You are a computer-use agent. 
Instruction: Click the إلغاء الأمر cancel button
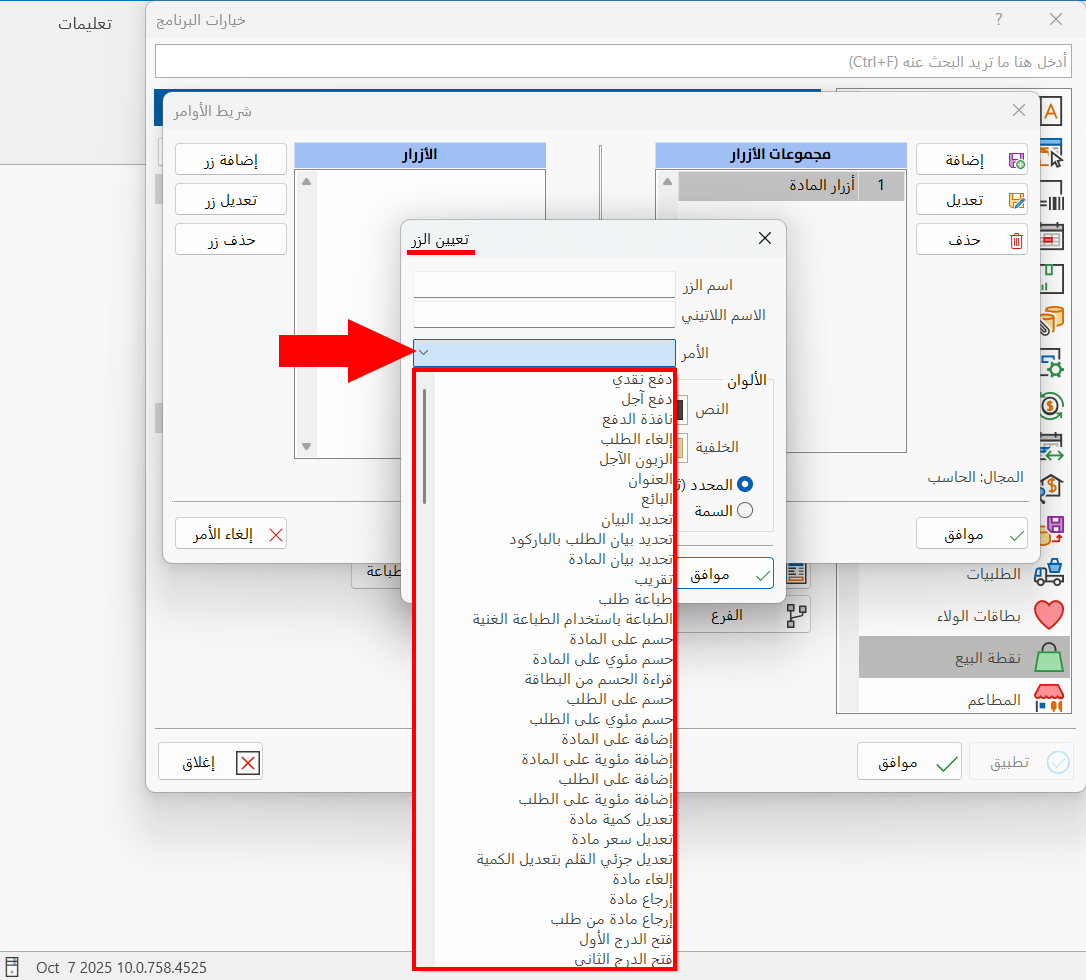tap(231, 533)
